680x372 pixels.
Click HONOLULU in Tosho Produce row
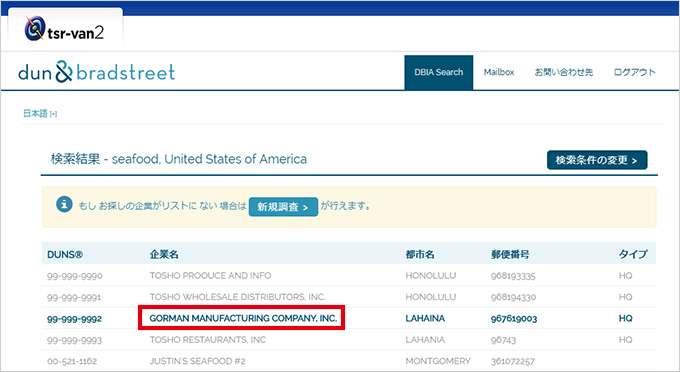tap(431, 275)
